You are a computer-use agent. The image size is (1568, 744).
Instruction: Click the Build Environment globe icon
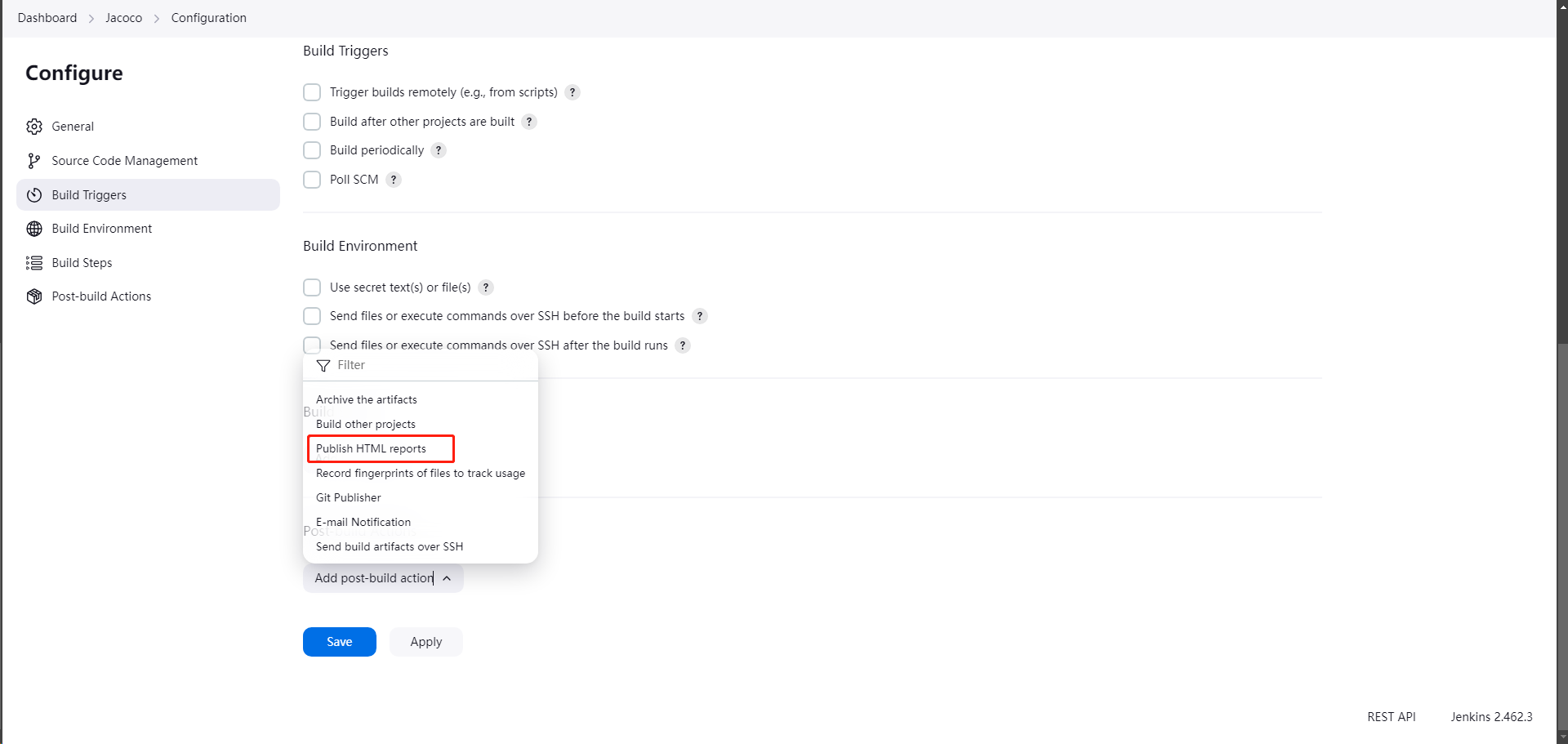coord(34,229)
